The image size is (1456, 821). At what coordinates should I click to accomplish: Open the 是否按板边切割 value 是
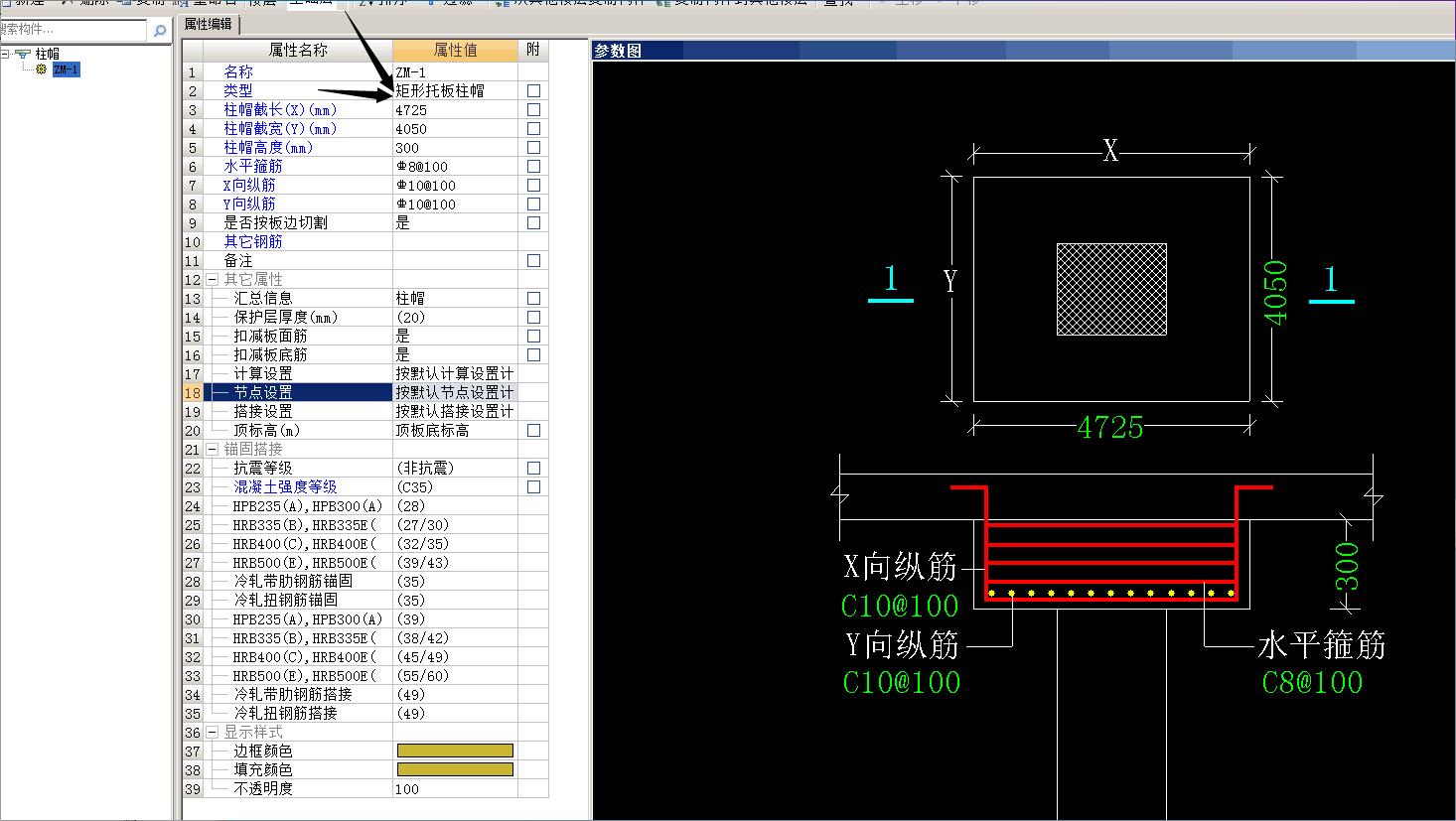click(455, 223)
